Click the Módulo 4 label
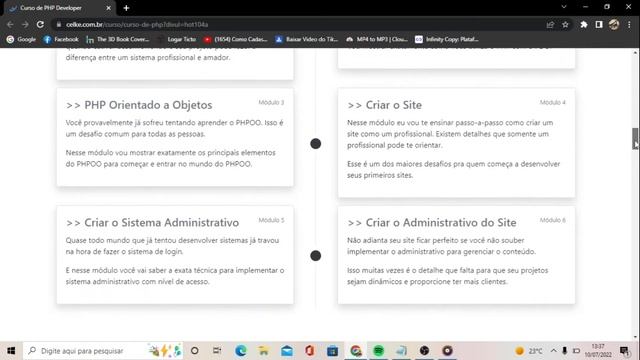The width and height of the screenshot is (640, 360). click(553, 102)
